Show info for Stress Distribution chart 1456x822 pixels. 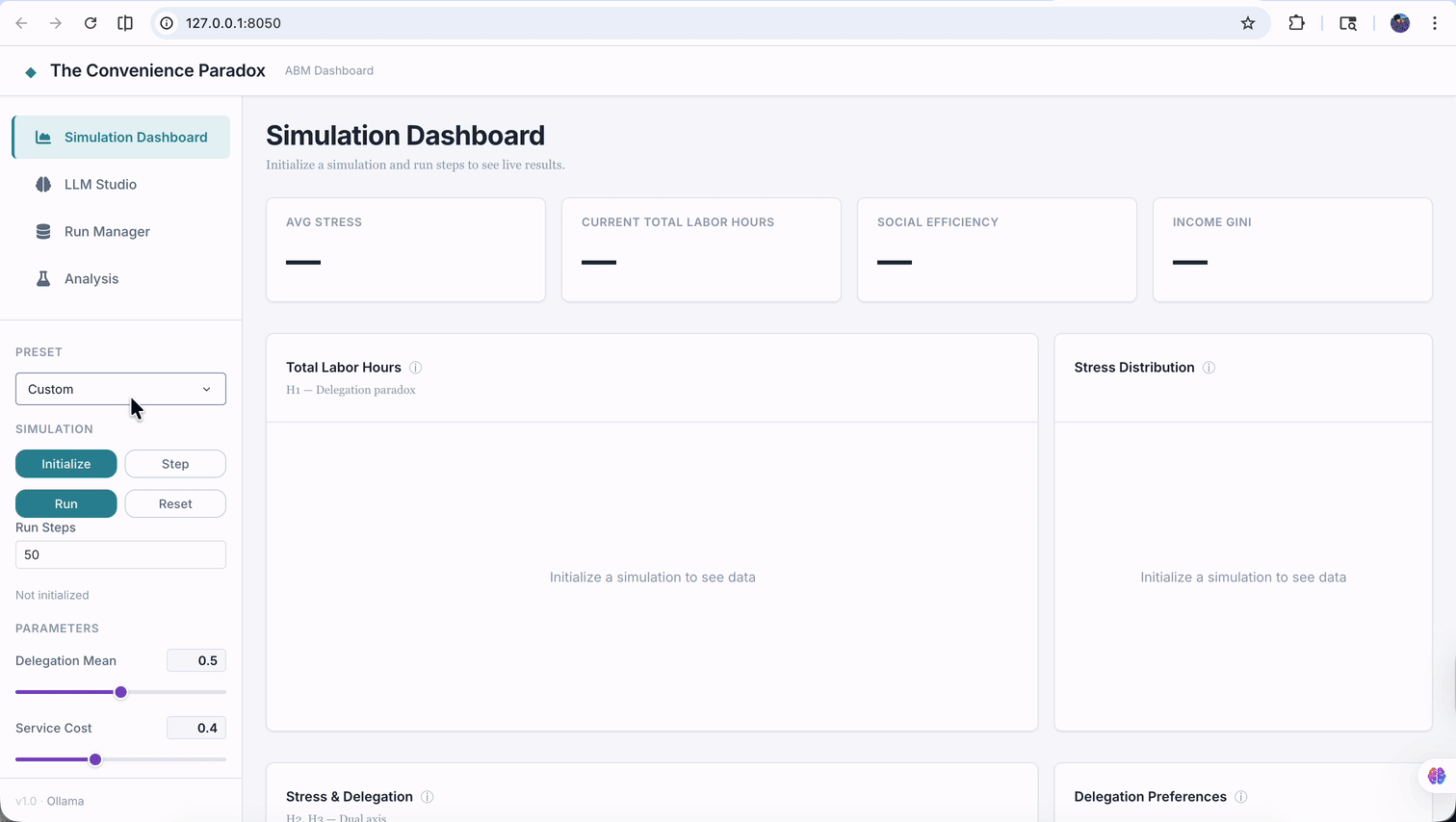pyautogui.click(x=1209, y=368)
